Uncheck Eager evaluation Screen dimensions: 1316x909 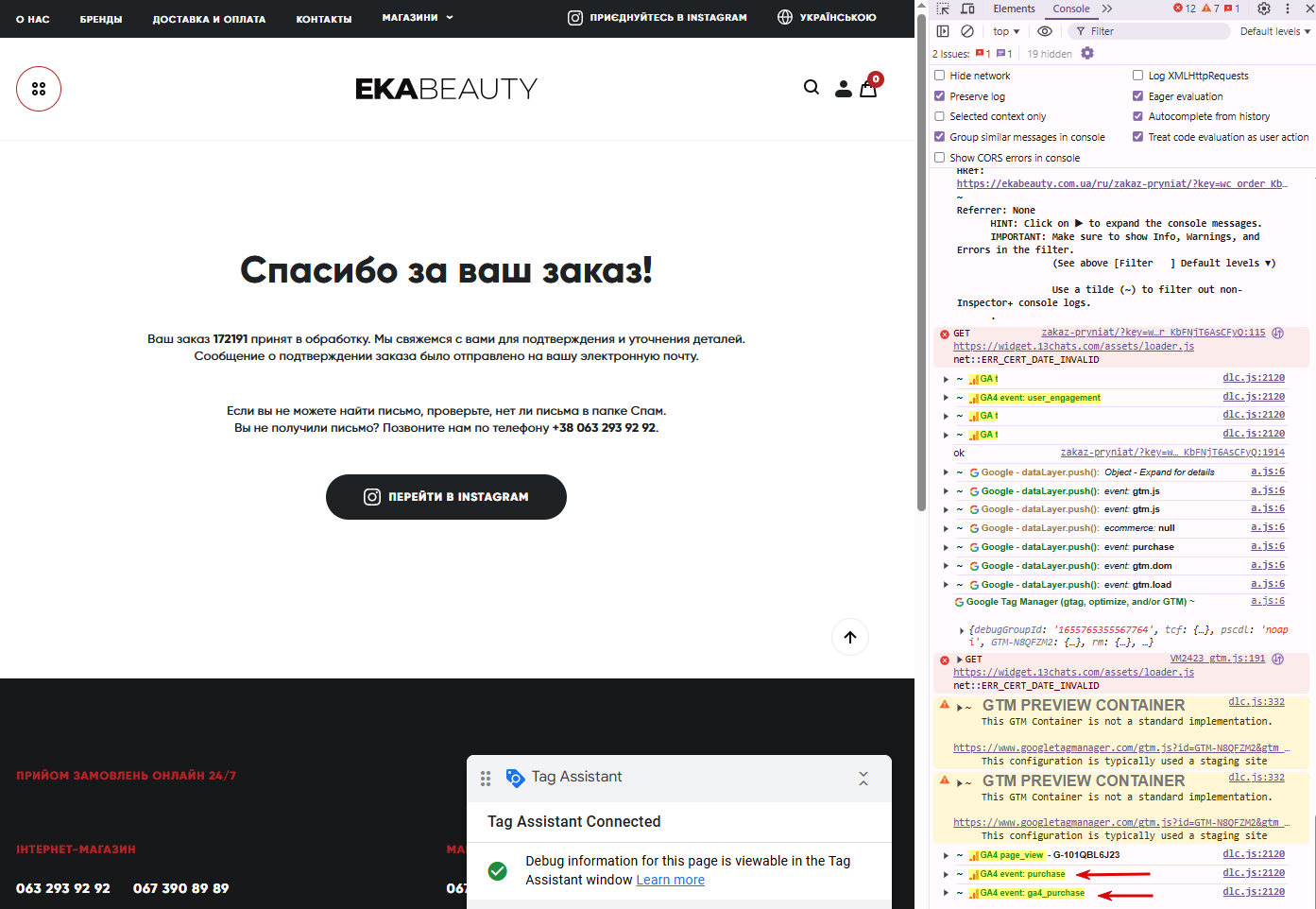tap(1137, 96)
